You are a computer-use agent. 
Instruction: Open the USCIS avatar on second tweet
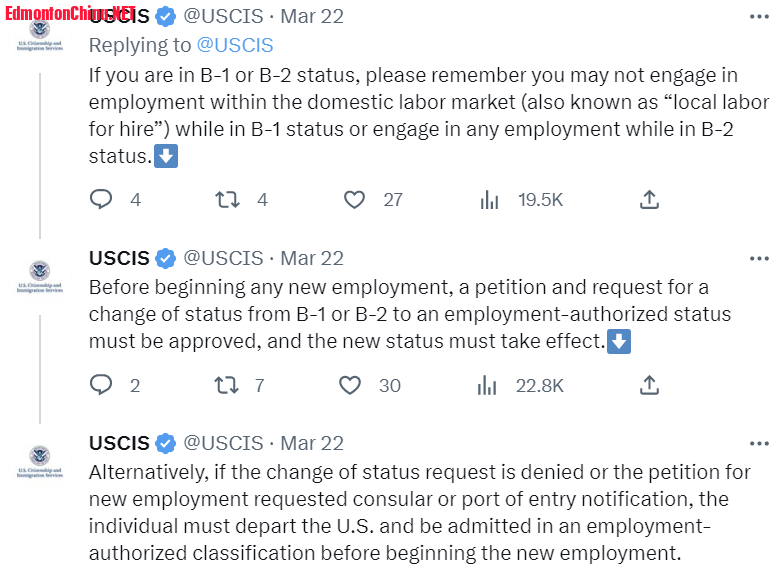coord(40,277)
